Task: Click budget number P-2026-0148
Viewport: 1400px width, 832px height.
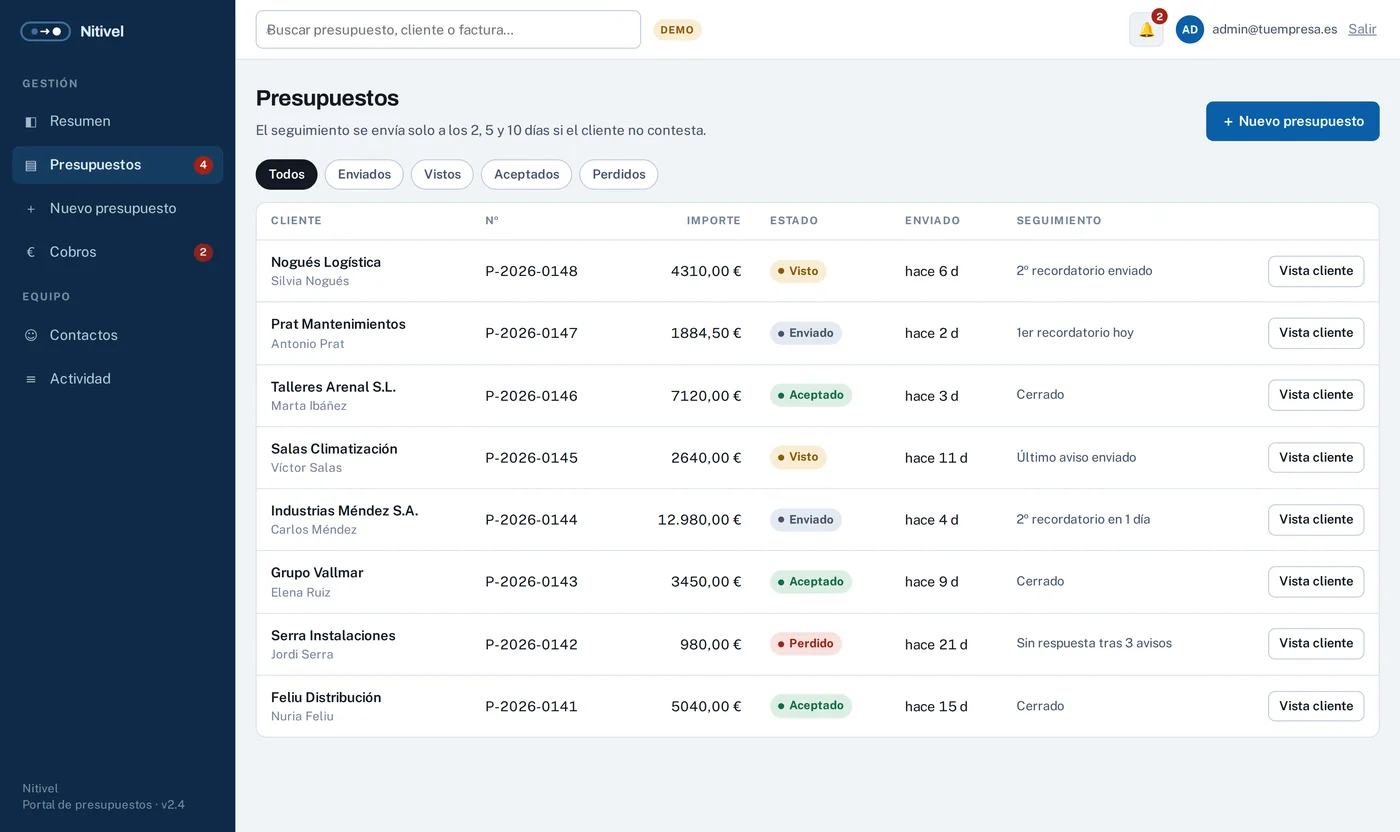Action: pyautogui.click(x=531, y=271)
